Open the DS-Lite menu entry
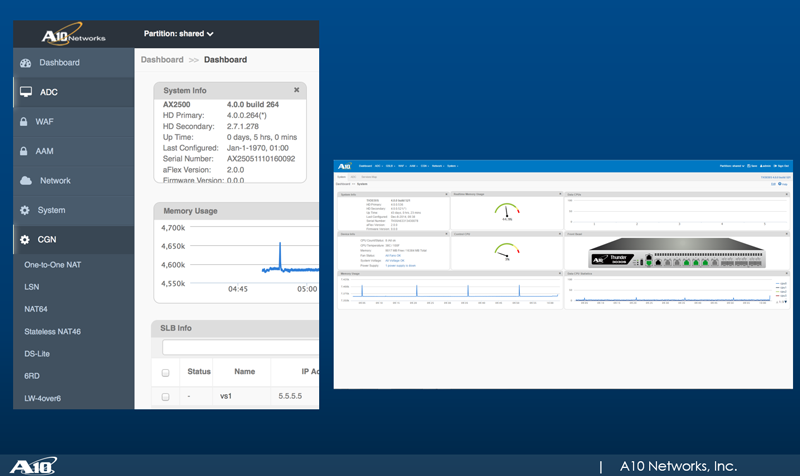Viewport: 800px width, 476px height. [37, 354]
